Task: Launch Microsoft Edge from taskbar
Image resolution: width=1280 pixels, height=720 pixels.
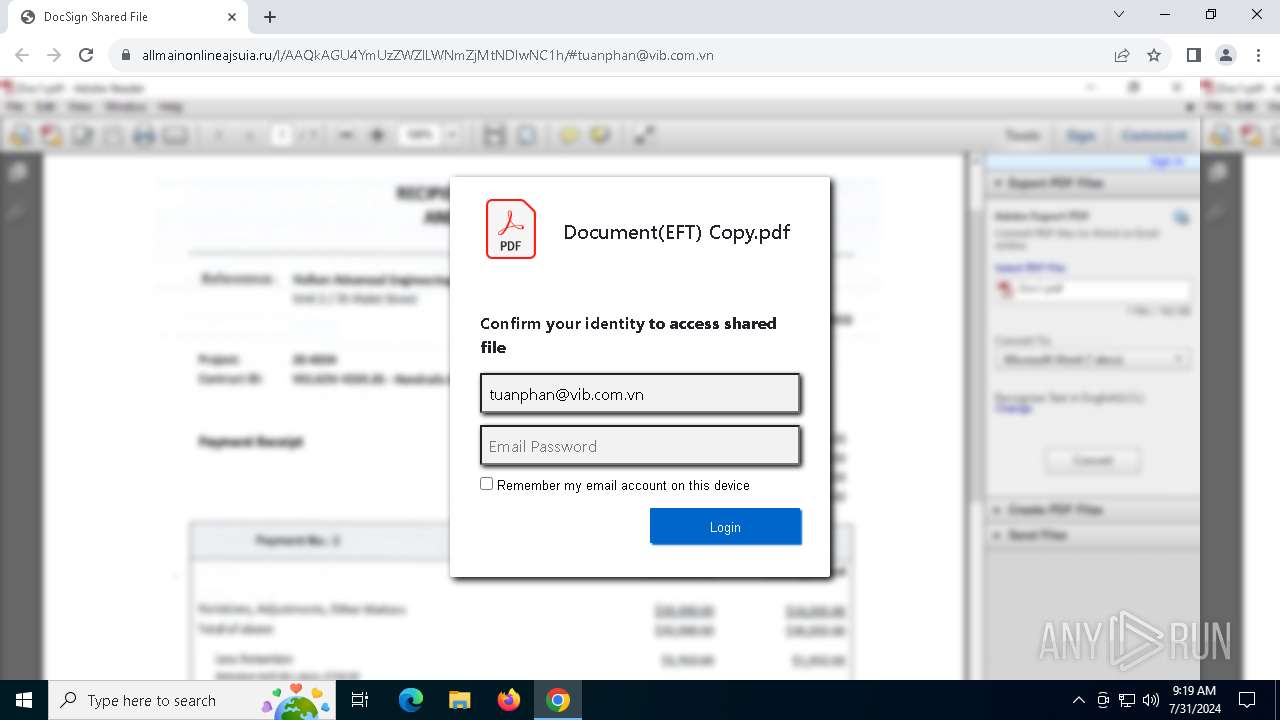Action: (411, 700)
